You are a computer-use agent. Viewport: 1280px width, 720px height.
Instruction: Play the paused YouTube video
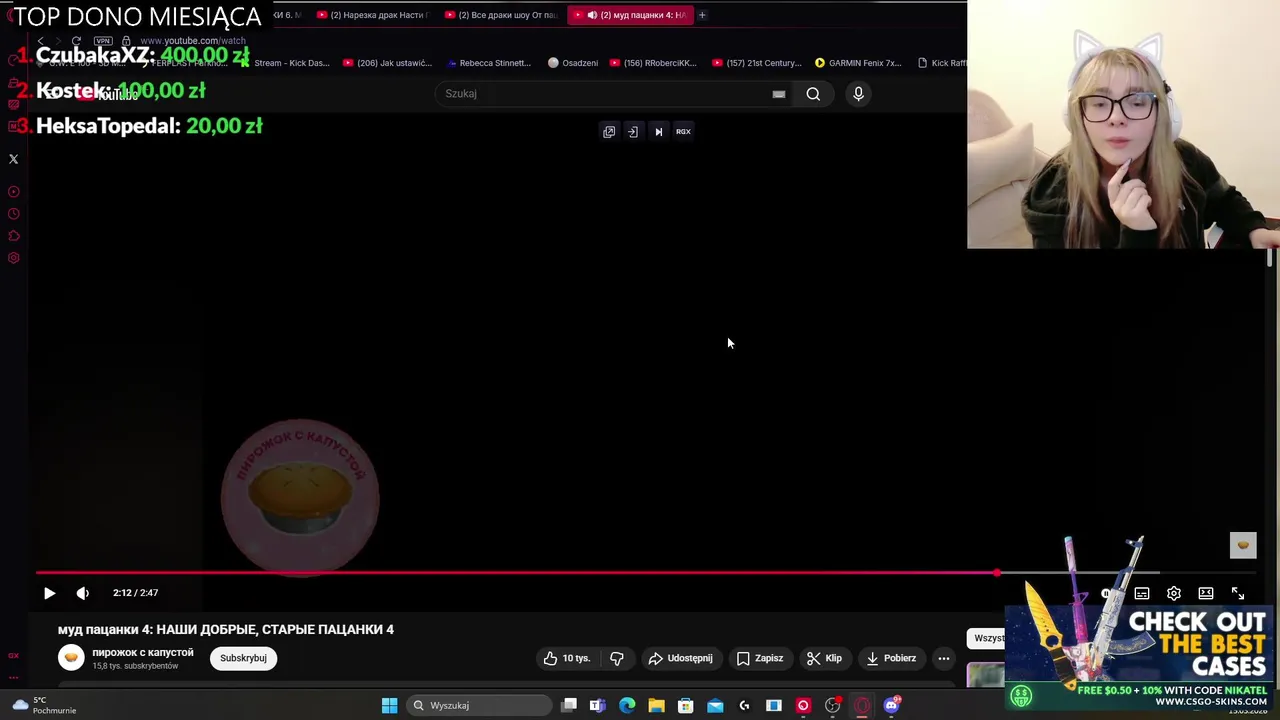point(49,593)
